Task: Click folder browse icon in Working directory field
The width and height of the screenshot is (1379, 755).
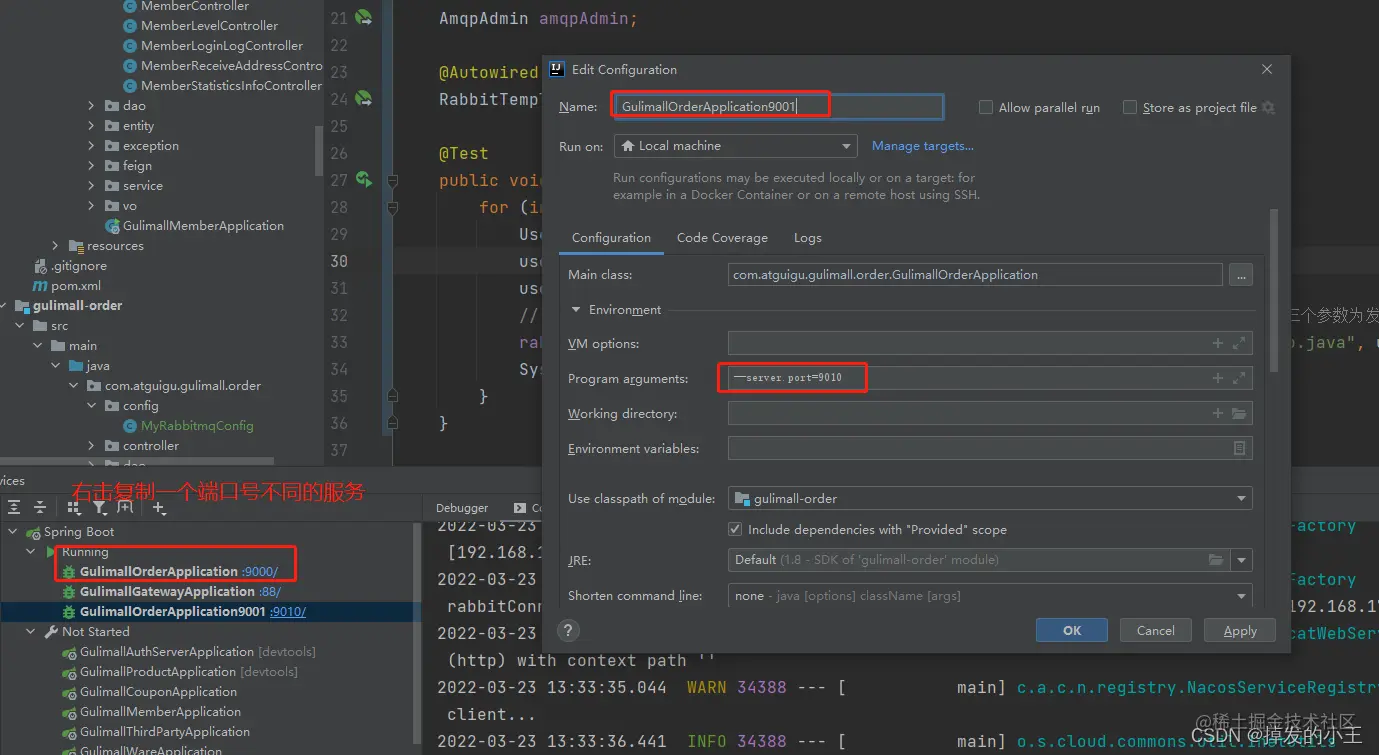Action: coord(1239,413)
